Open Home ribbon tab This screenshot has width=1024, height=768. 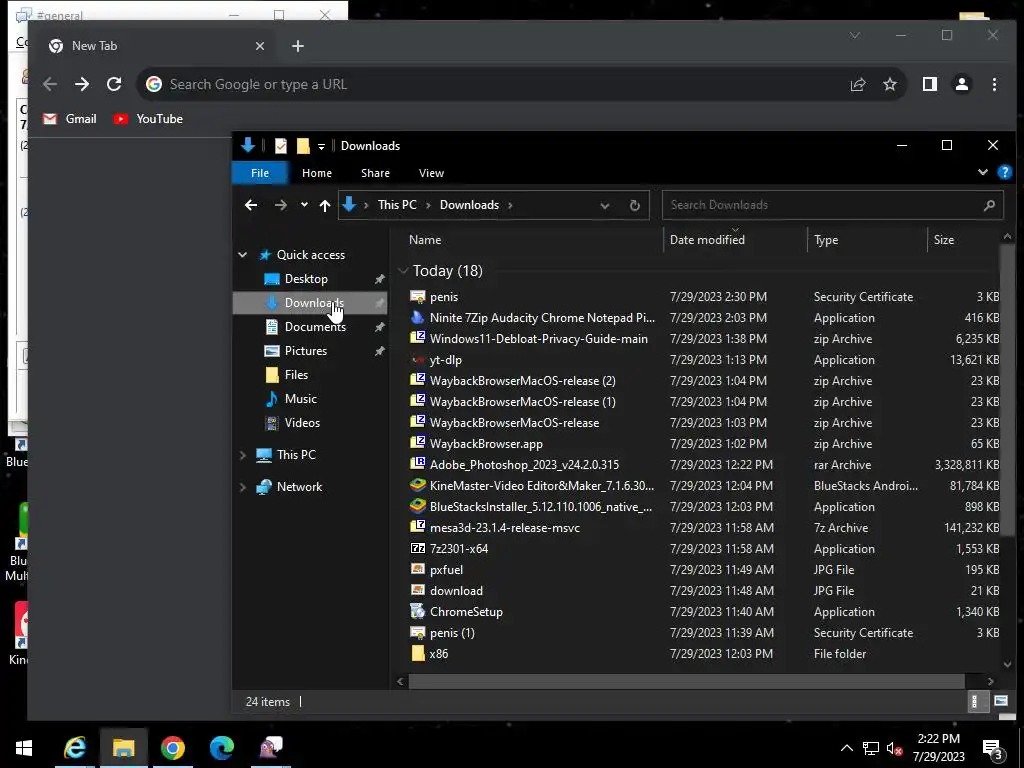317,173
